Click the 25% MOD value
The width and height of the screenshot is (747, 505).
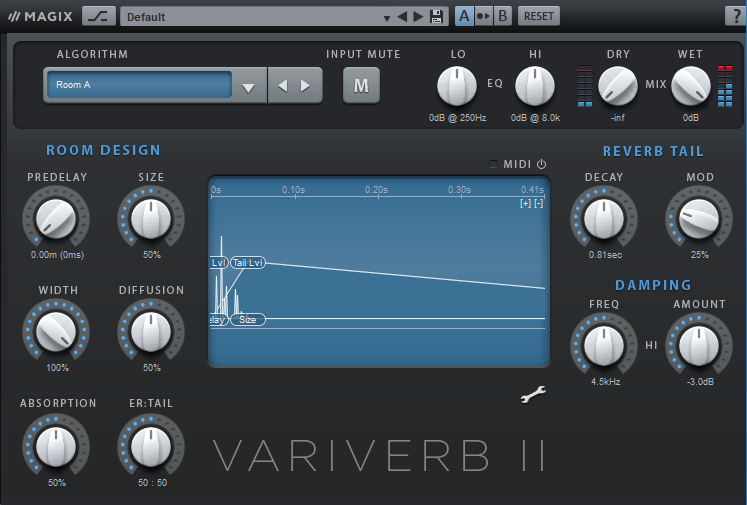[700, 255]
